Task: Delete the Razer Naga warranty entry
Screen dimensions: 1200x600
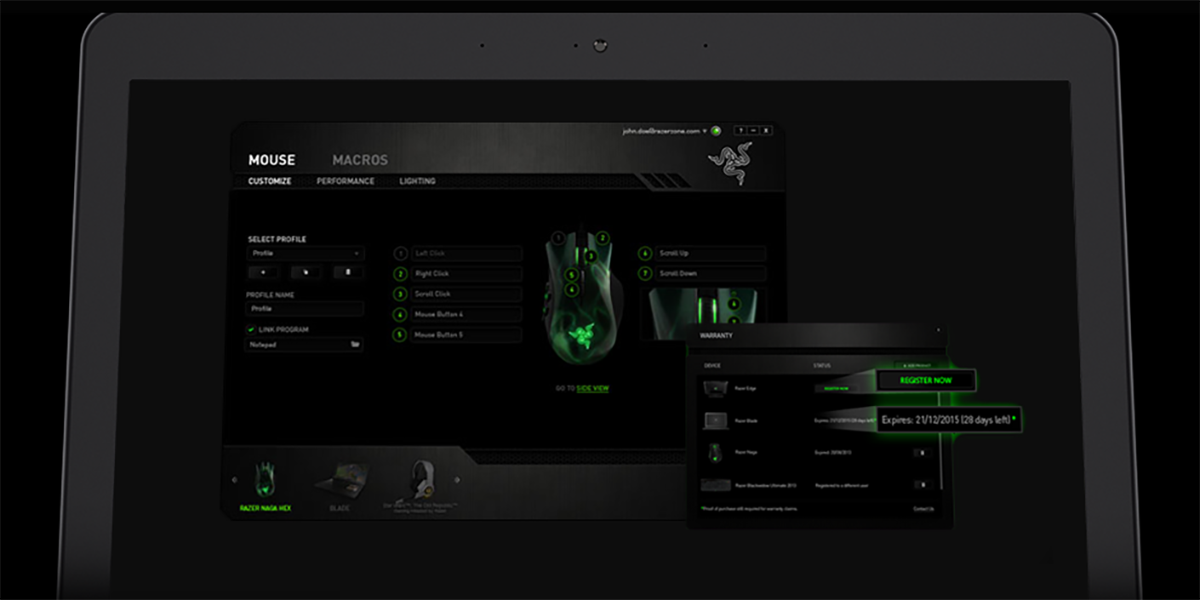Action: point(922,453)
